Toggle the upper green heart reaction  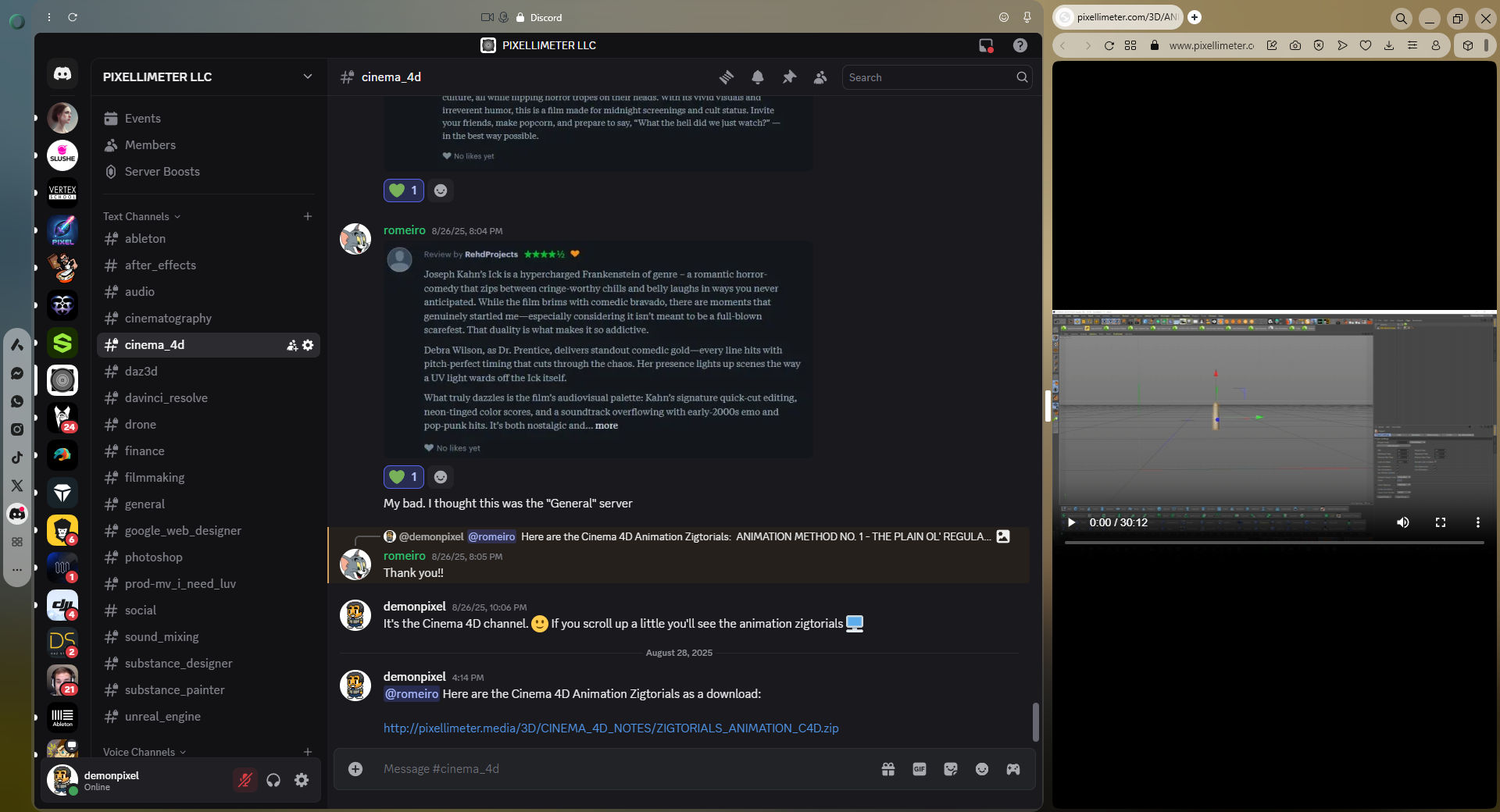[x=404, y=191]
